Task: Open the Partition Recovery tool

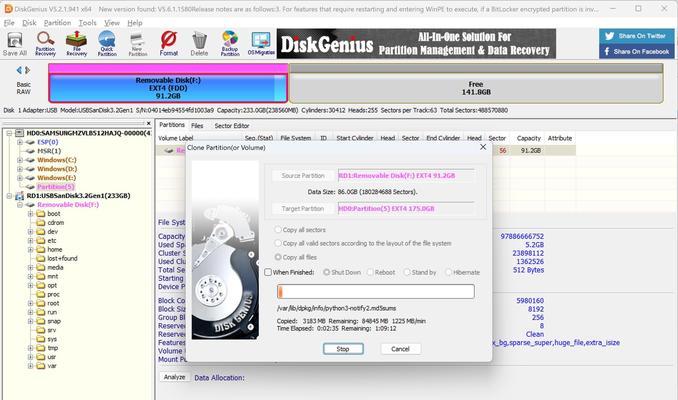Action: [45, 44]
